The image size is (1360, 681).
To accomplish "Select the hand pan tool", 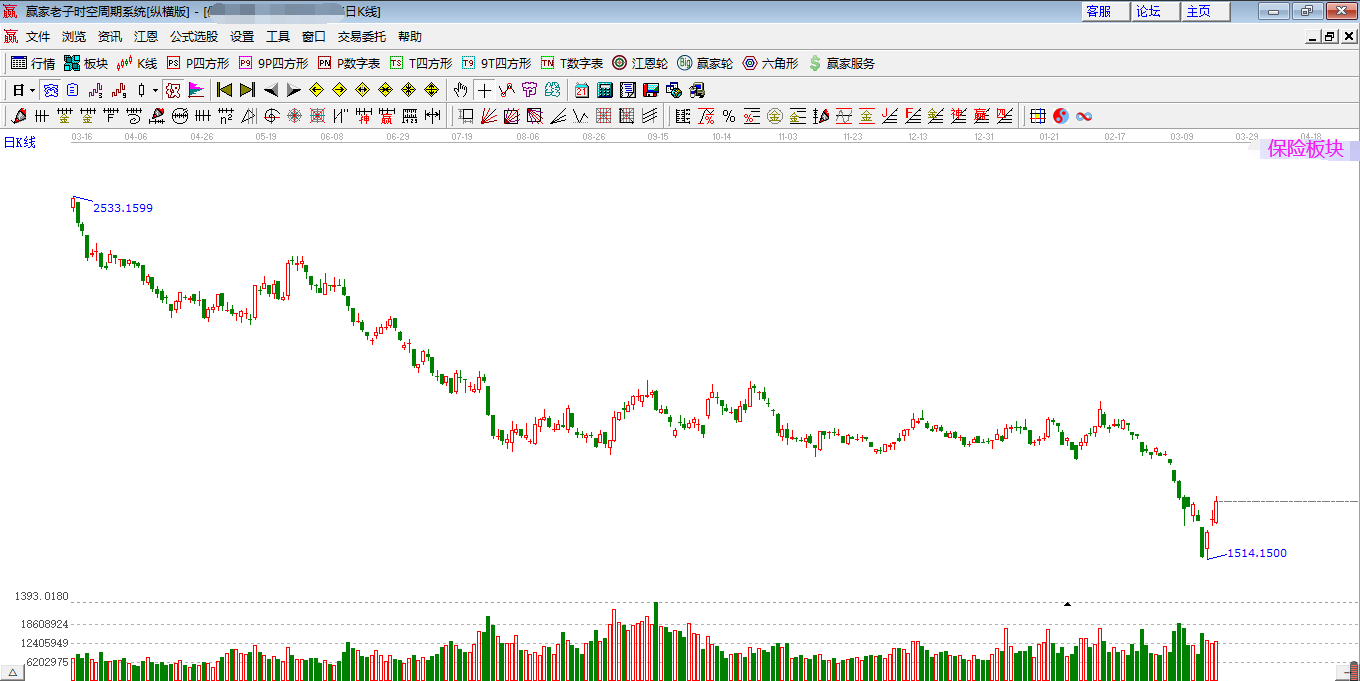I will 460,90.
